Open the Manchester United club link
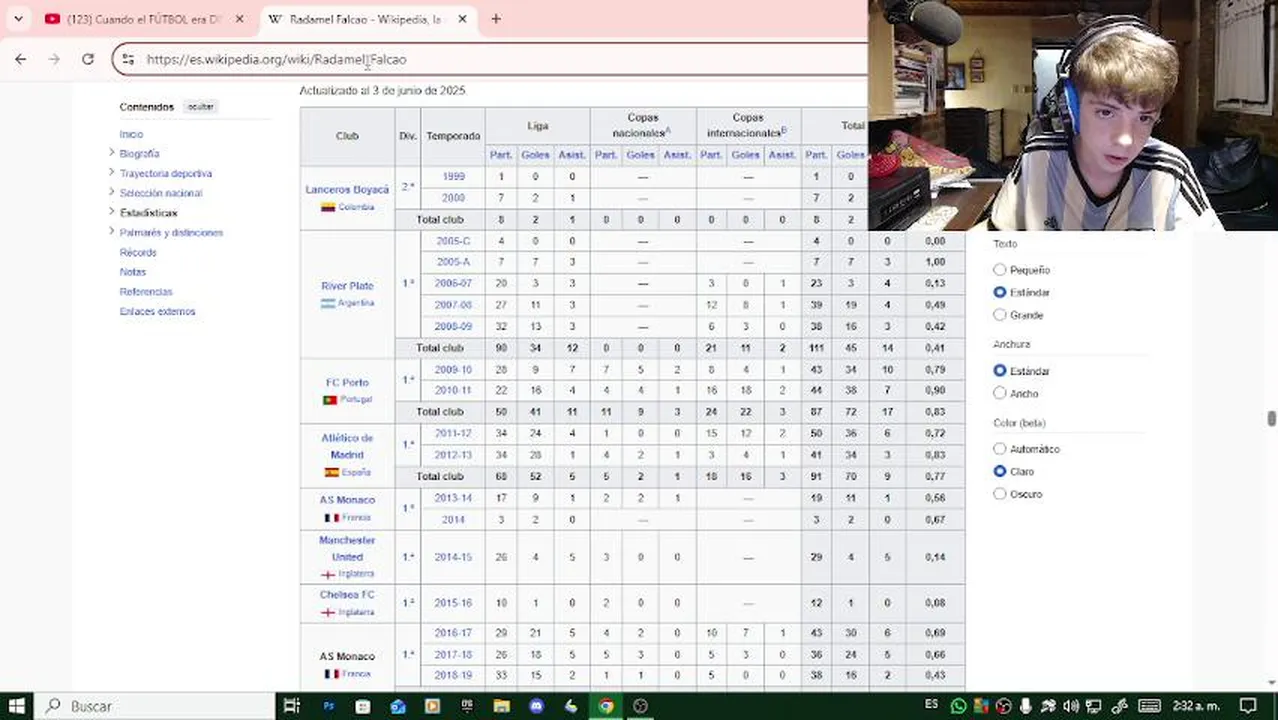 347,548
